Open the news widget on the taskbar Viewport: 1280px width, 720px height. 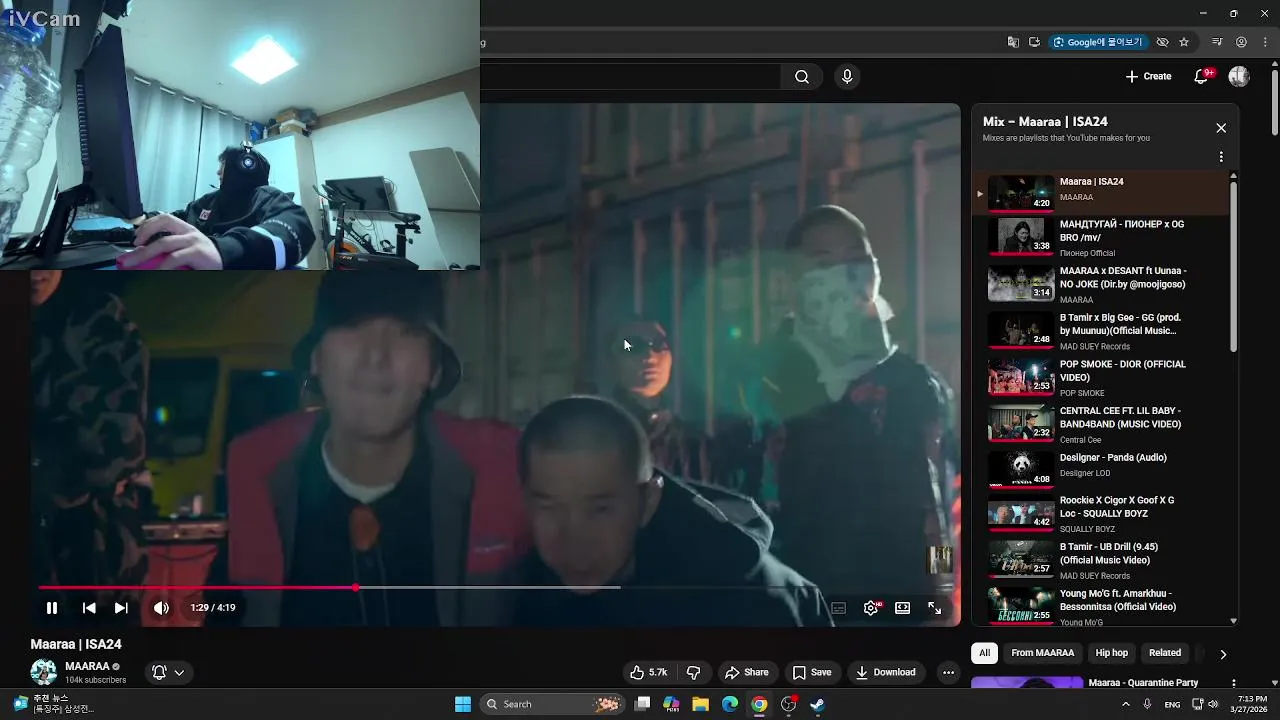tap(52, 704)
